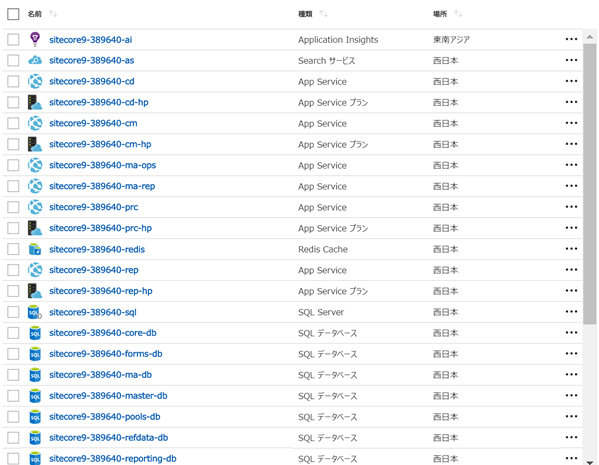Click the scrollbar up arrow

[590, 37]
